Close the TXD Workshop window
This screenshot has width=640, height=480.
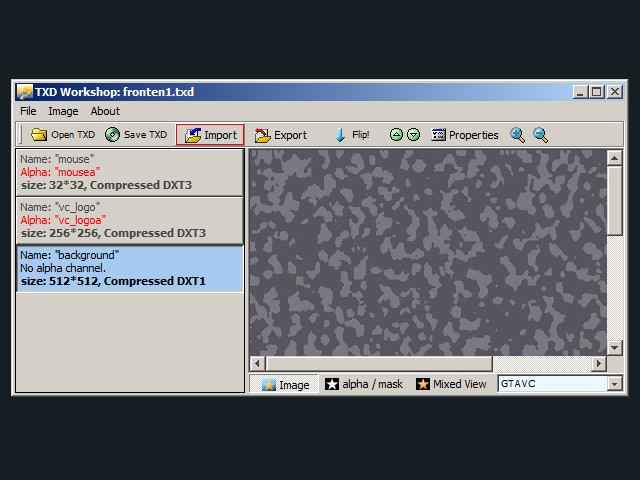click(x=615, y=92)
